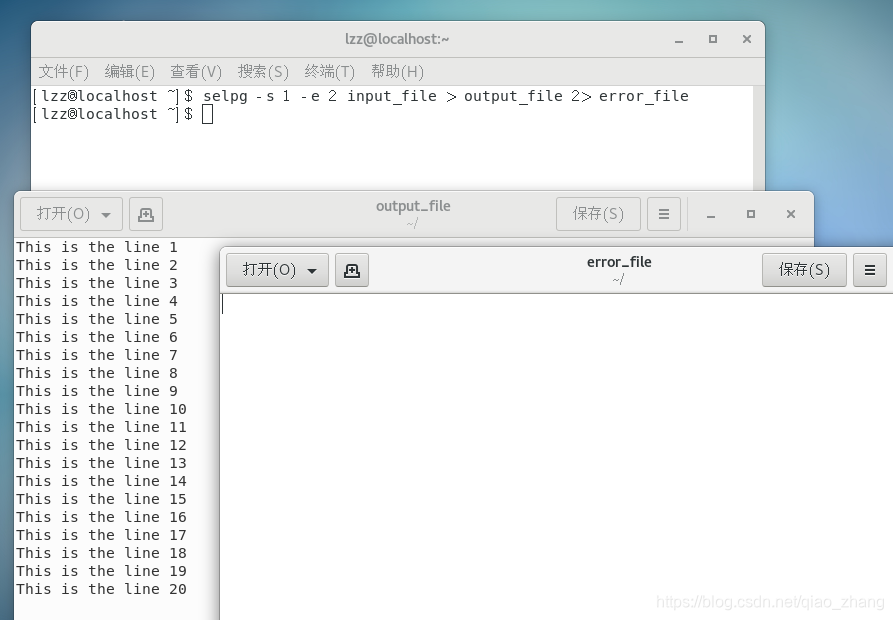Click the output_file title in header bar
The image size is (893, 620).
click(x=413, y=206)
